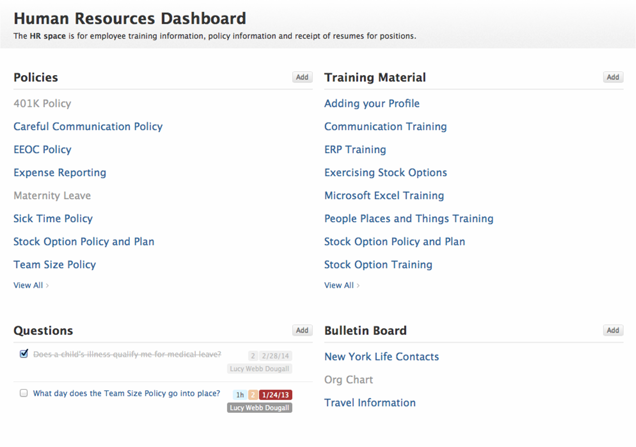This screenshot has width=636, height=447.
Task: Open question about Team Size Policy date
Action: [126, 393]
